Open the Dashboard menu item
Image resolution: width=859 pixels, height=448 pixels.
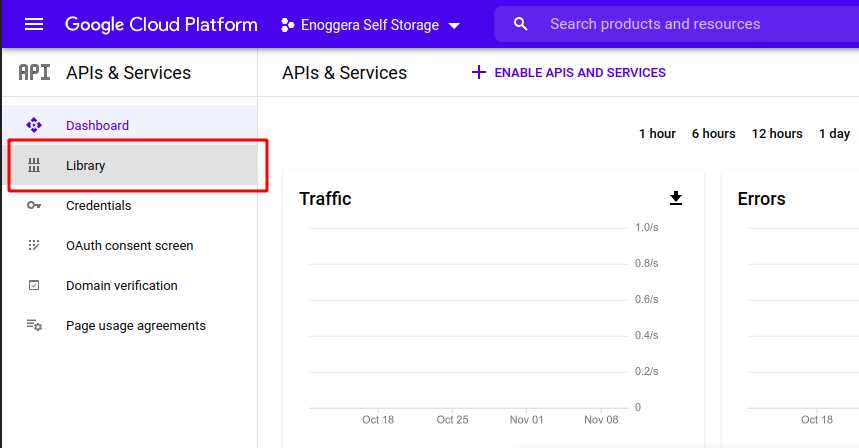[130, 125]
